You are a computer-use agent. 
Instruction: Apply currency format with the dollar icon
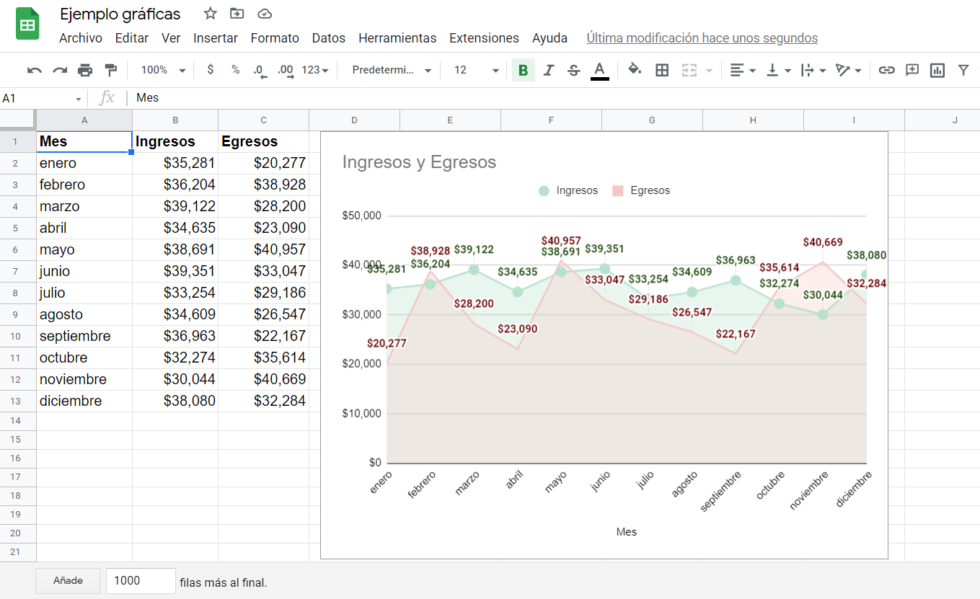211,70
